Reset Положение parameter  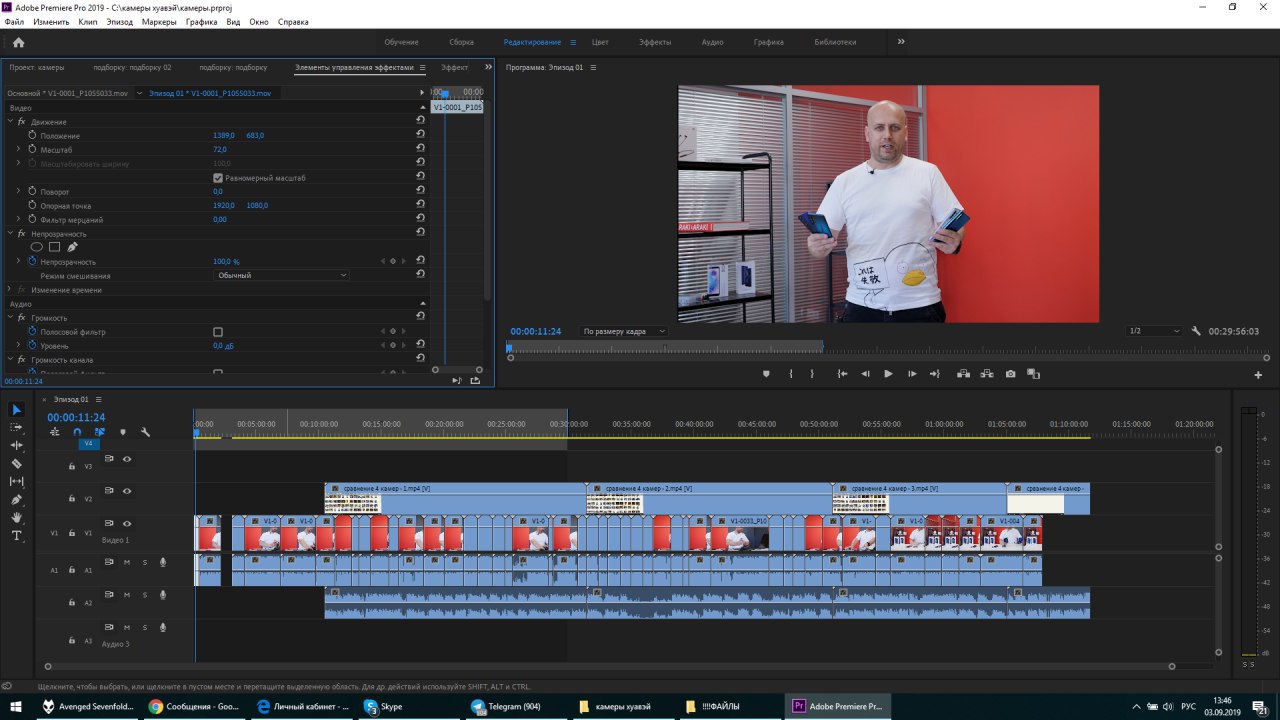(x=420, y=135)
